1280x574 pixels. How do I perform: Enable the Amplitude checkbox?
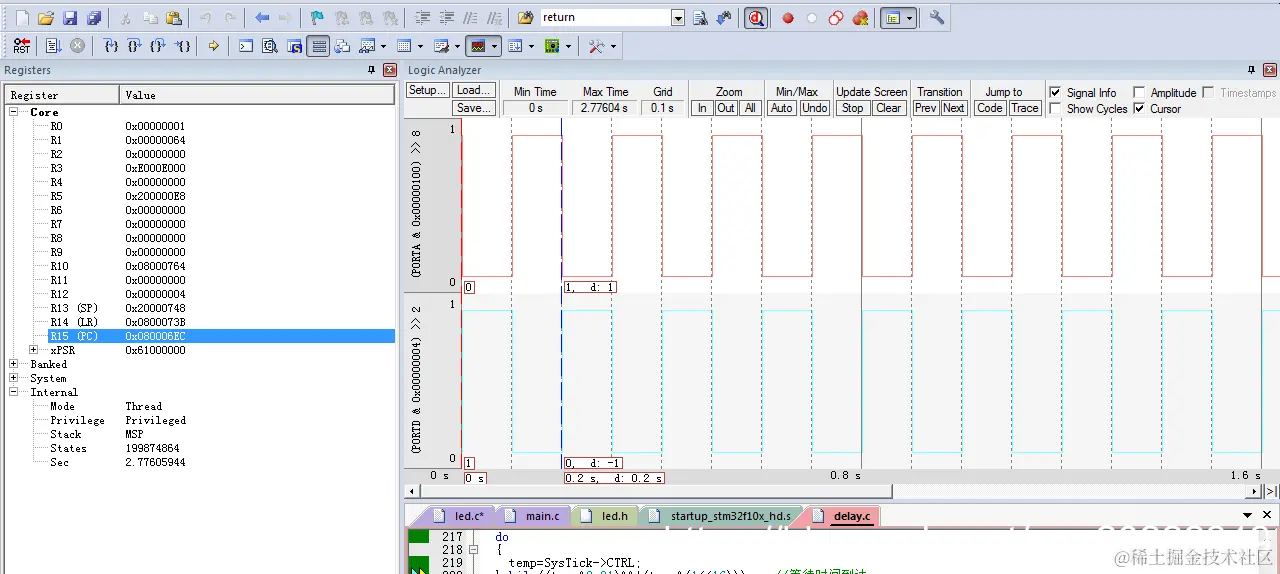1139,92
